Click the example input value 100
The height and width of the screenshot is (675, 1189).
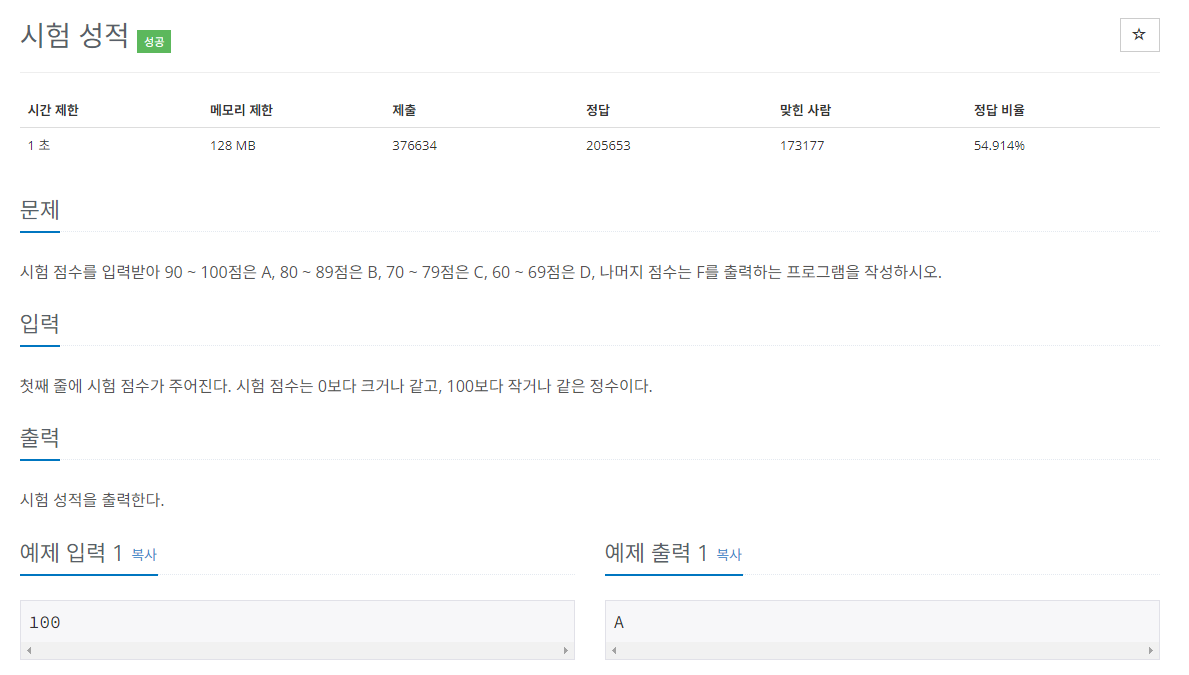45,623
